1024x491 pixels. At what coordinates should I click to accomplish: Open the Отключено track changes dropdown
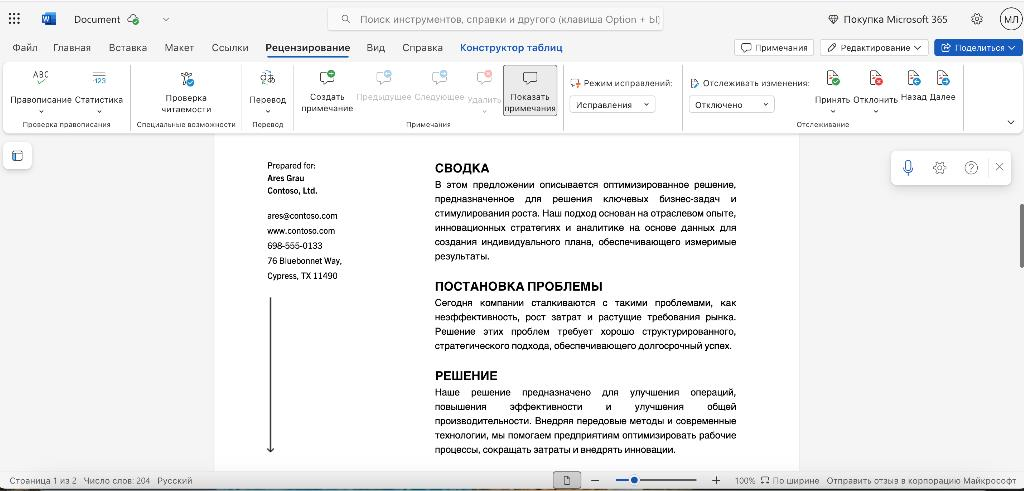pyautogui.click(x=731, y=104)
